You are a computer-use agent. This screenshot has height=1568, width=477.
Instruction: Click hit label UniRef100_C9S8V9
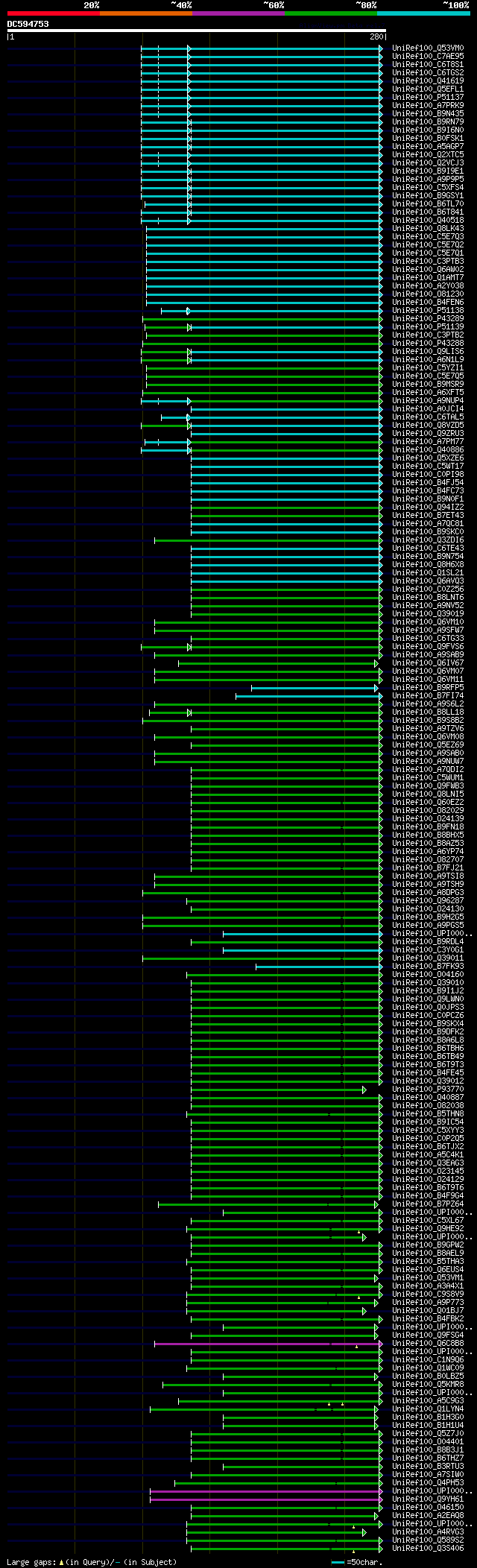pos(428,1294)
